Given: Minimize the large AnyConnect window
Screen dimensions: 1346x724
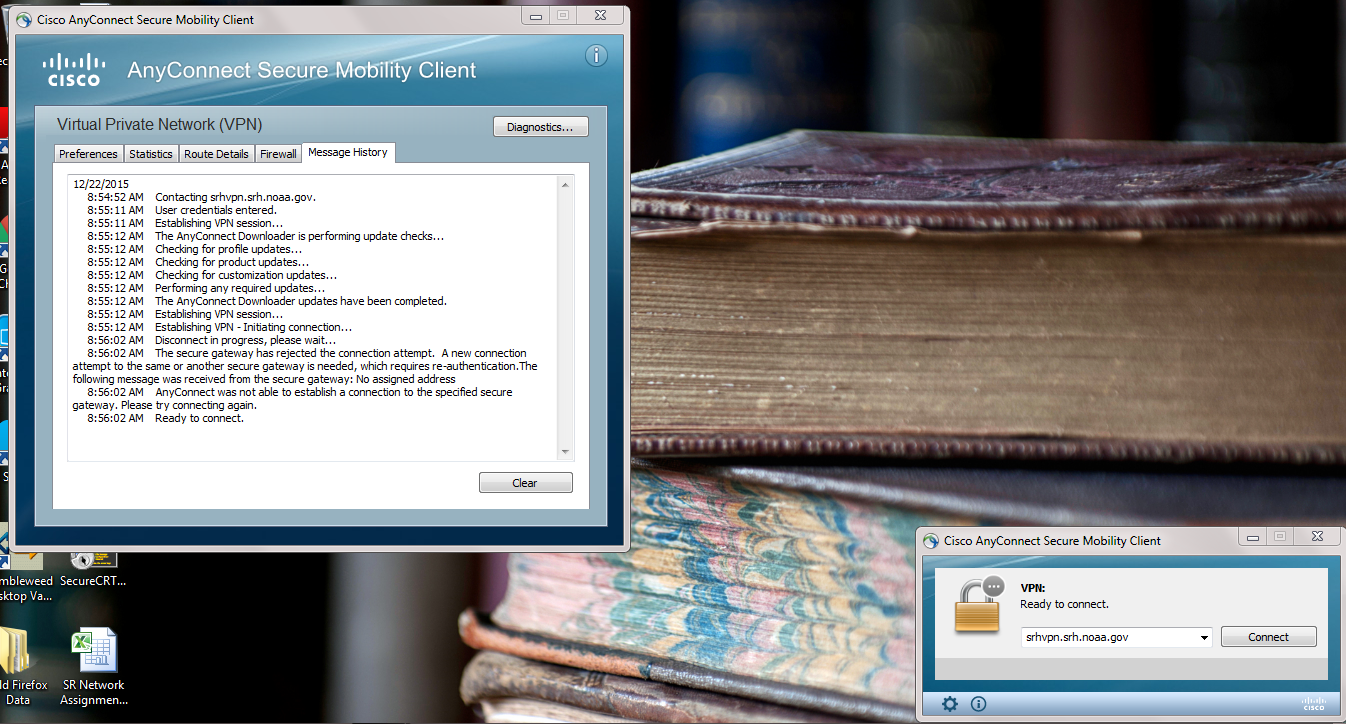Looking at the screenshot, I should 537,15.
